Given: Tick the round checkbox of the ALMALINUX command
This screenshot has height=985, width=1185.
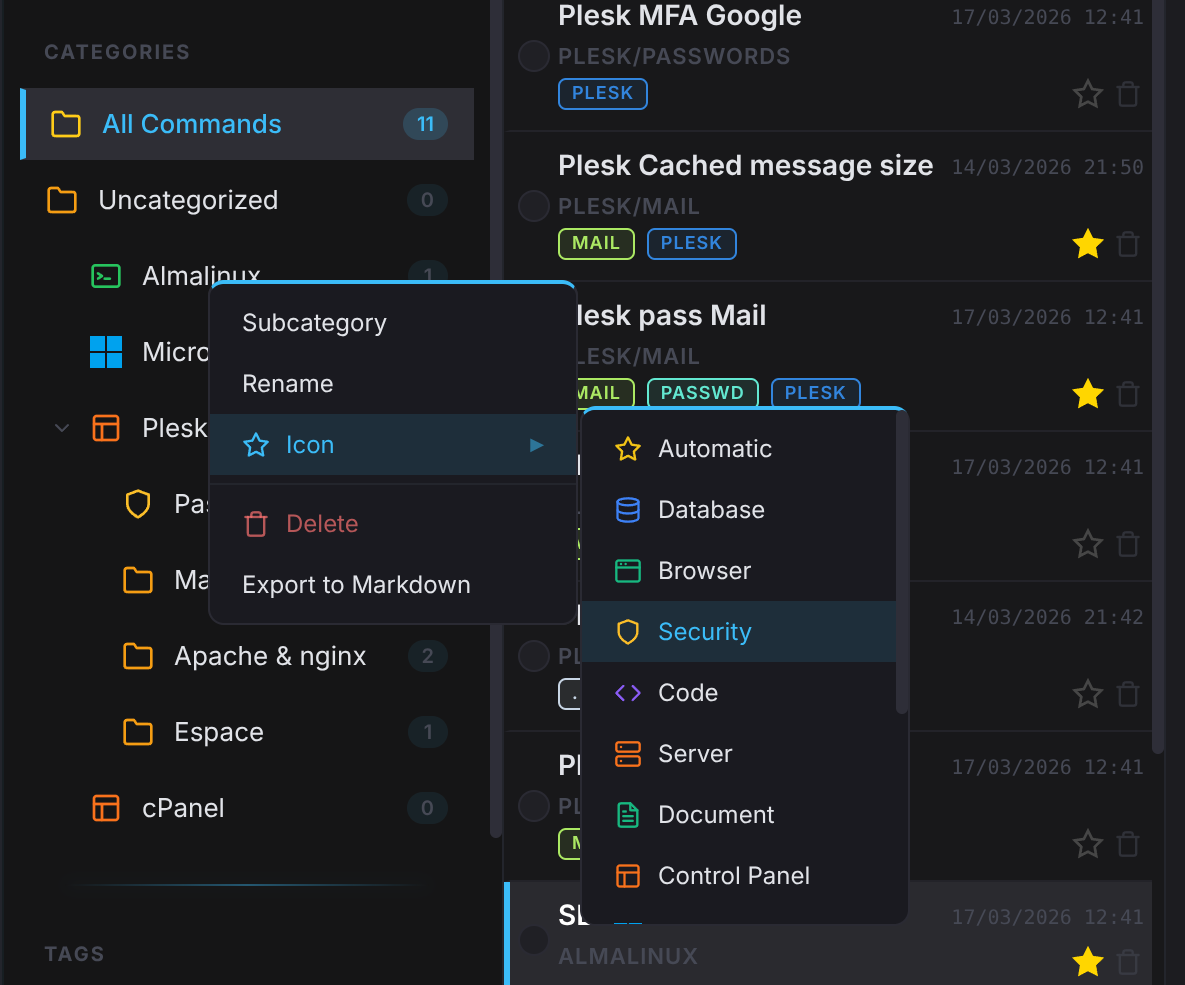Looking at the screenshot, I should pyautogui.click(x=534, y=940).
